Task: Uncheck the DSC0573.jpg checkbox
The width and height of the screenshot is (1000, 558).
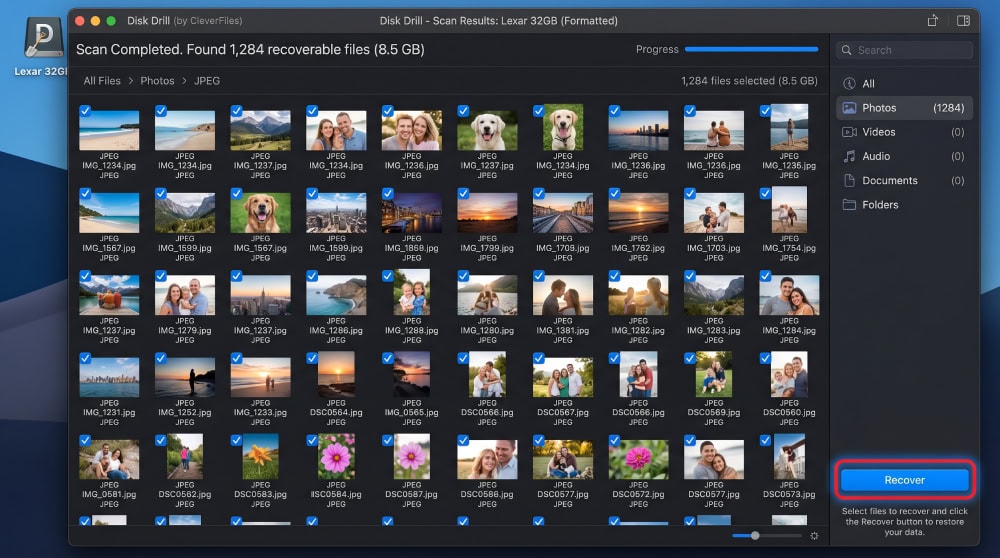Action: pyautogui.click(x=765, y=440)
